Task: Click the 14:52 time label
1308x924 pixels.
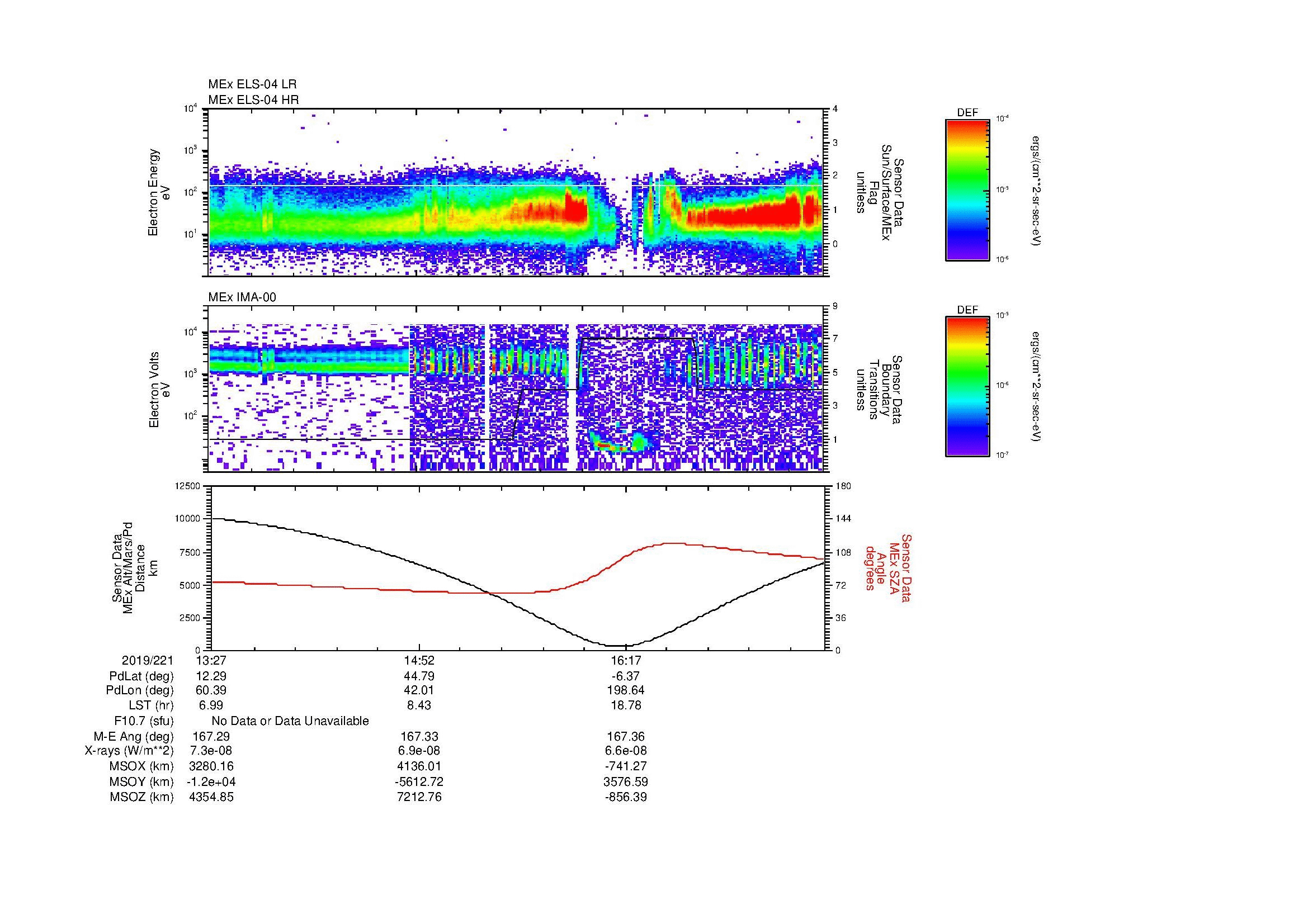Action: (x=418, y=660)
